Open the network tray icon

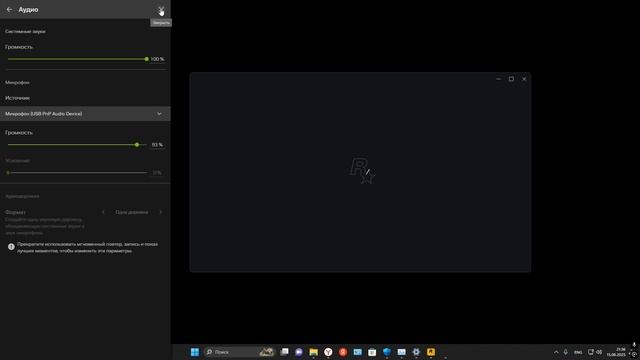(591, 352)
